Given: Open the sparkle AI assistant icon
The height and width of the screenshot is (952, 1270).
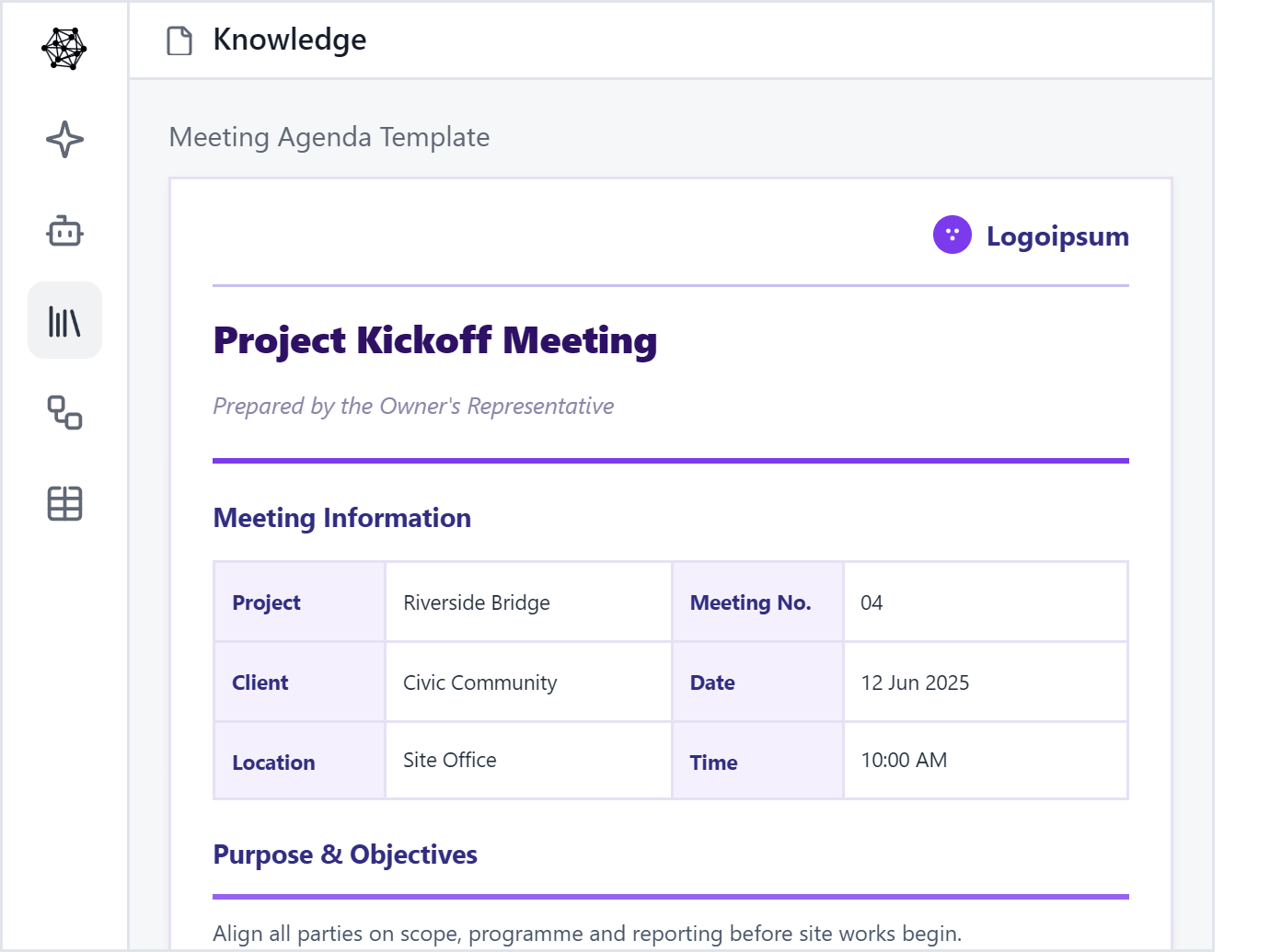Looking at the screenshot, I should point(64,140).
